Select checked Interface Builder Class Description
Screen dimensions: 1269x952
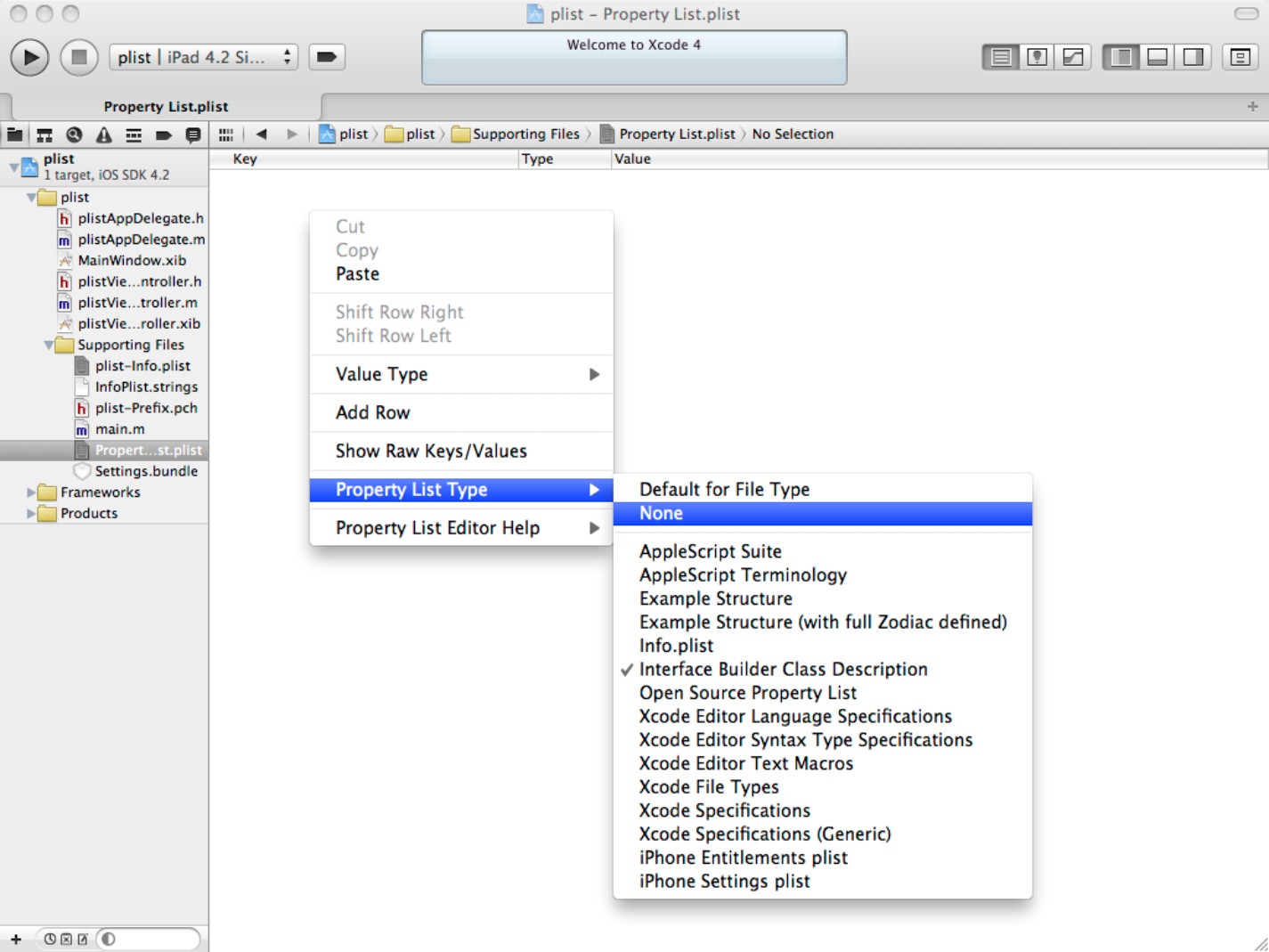tap(823, 670)
